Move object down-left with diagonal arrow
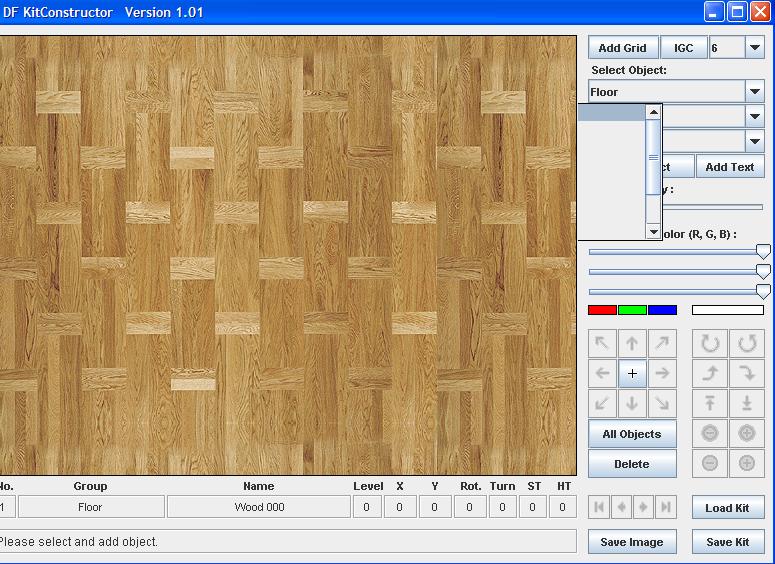775x564 pixels. (603, 403)
